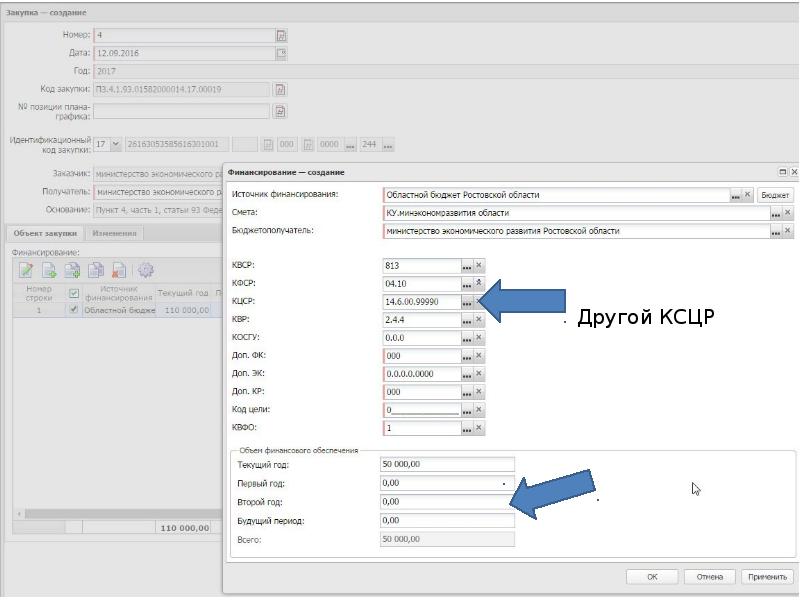Image resolution: width=800 pixels, height=600 pixels.
Task: Clear the КВСР field with the X icon
Action: tap(479, 265)
